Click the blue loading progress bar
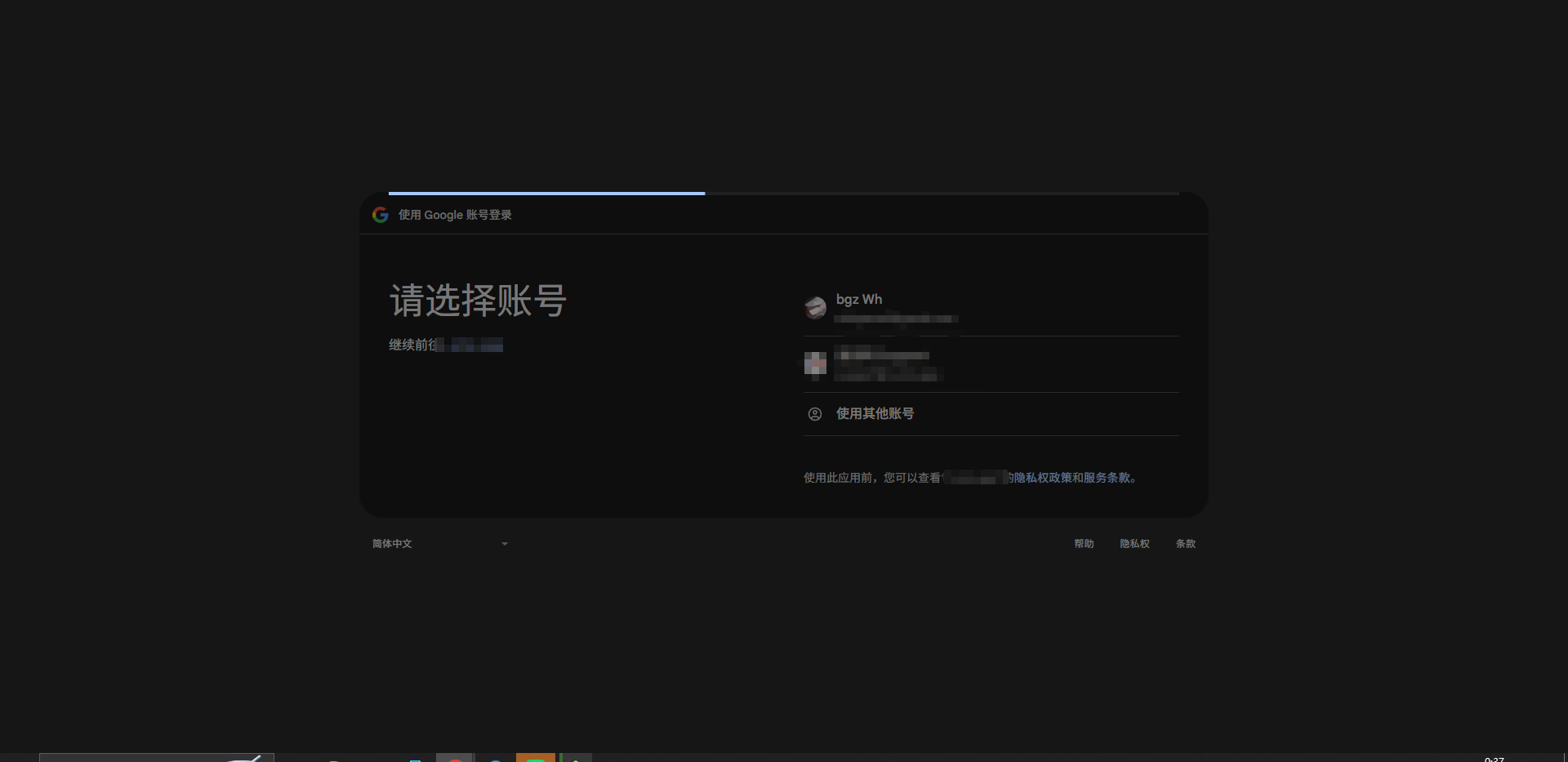The width and height of the screenshot is (1568, 762). click(546, 194)
